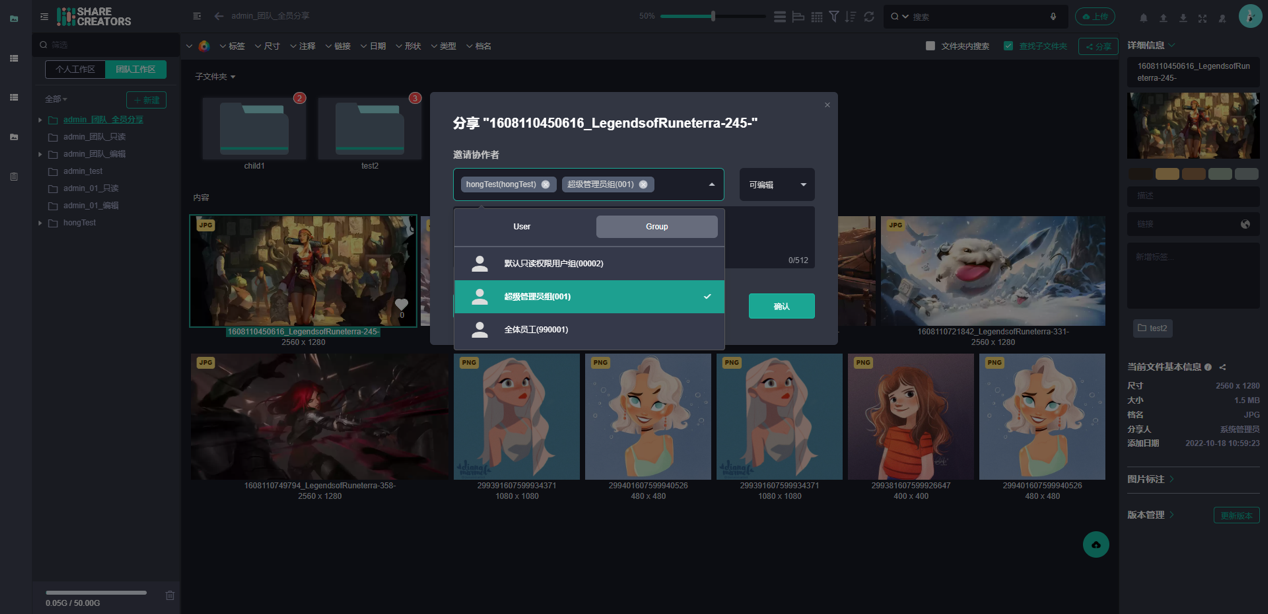Click the fullscreen expand icon at top right
The height and width of the screenshot is (614, 1268).
1203,18
